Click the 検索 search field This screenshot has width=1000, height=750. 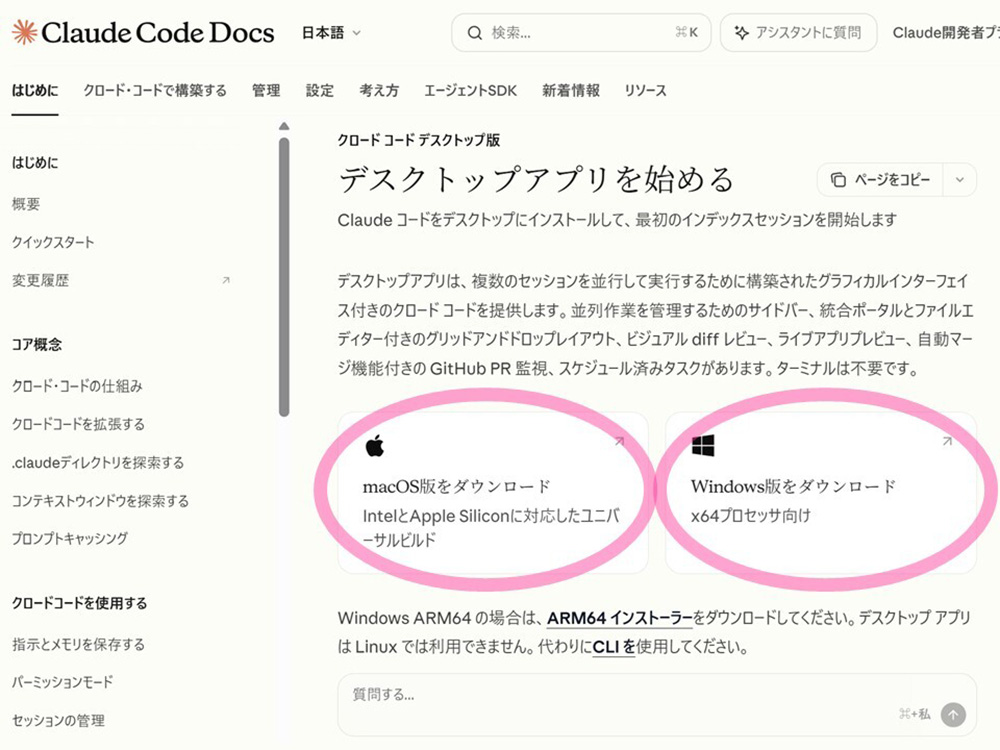click(581, 33)
